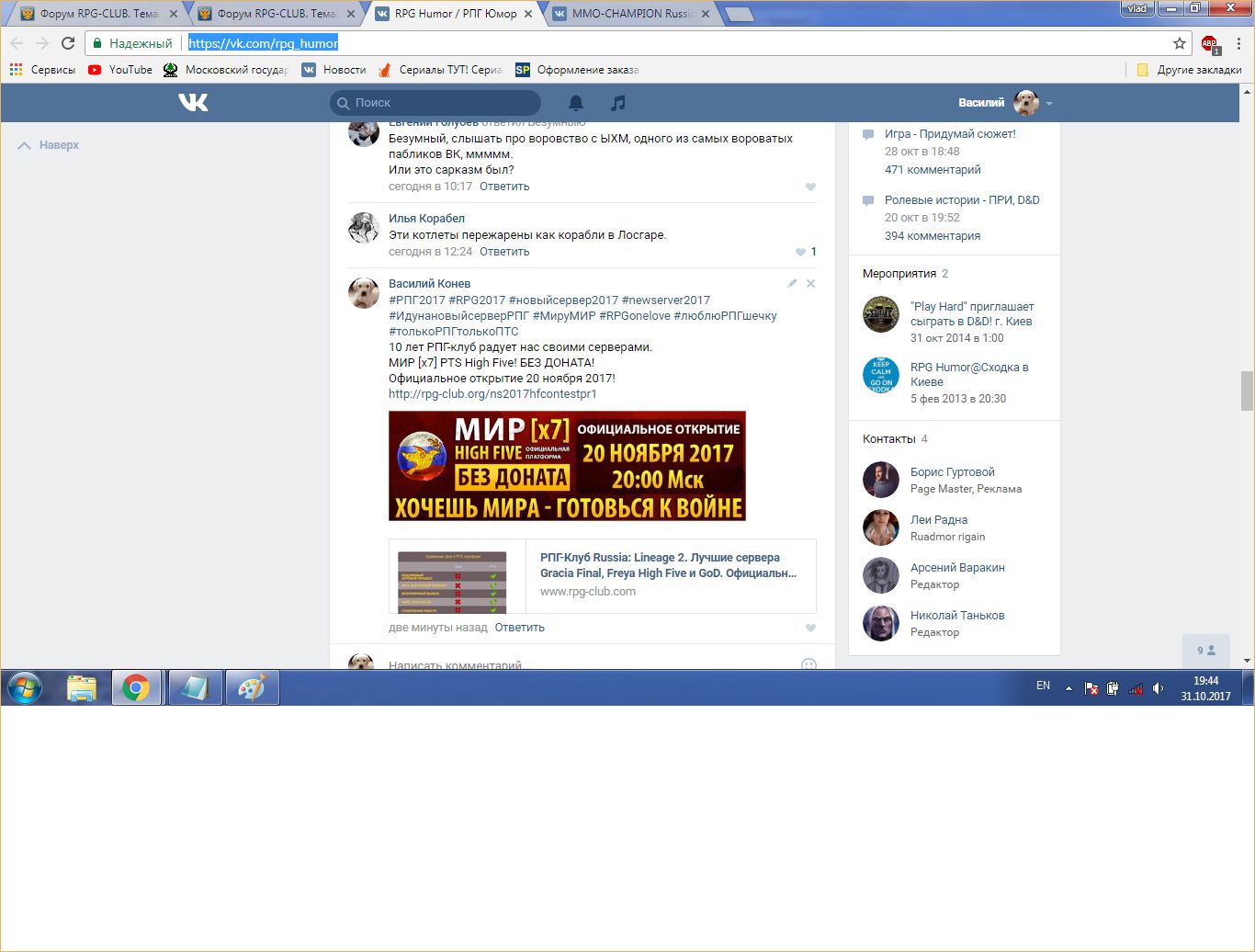Click the Наверх back-to-top button
This screenshot has height=952, width=1255.
pyautogui.click(x=49, y=145)
